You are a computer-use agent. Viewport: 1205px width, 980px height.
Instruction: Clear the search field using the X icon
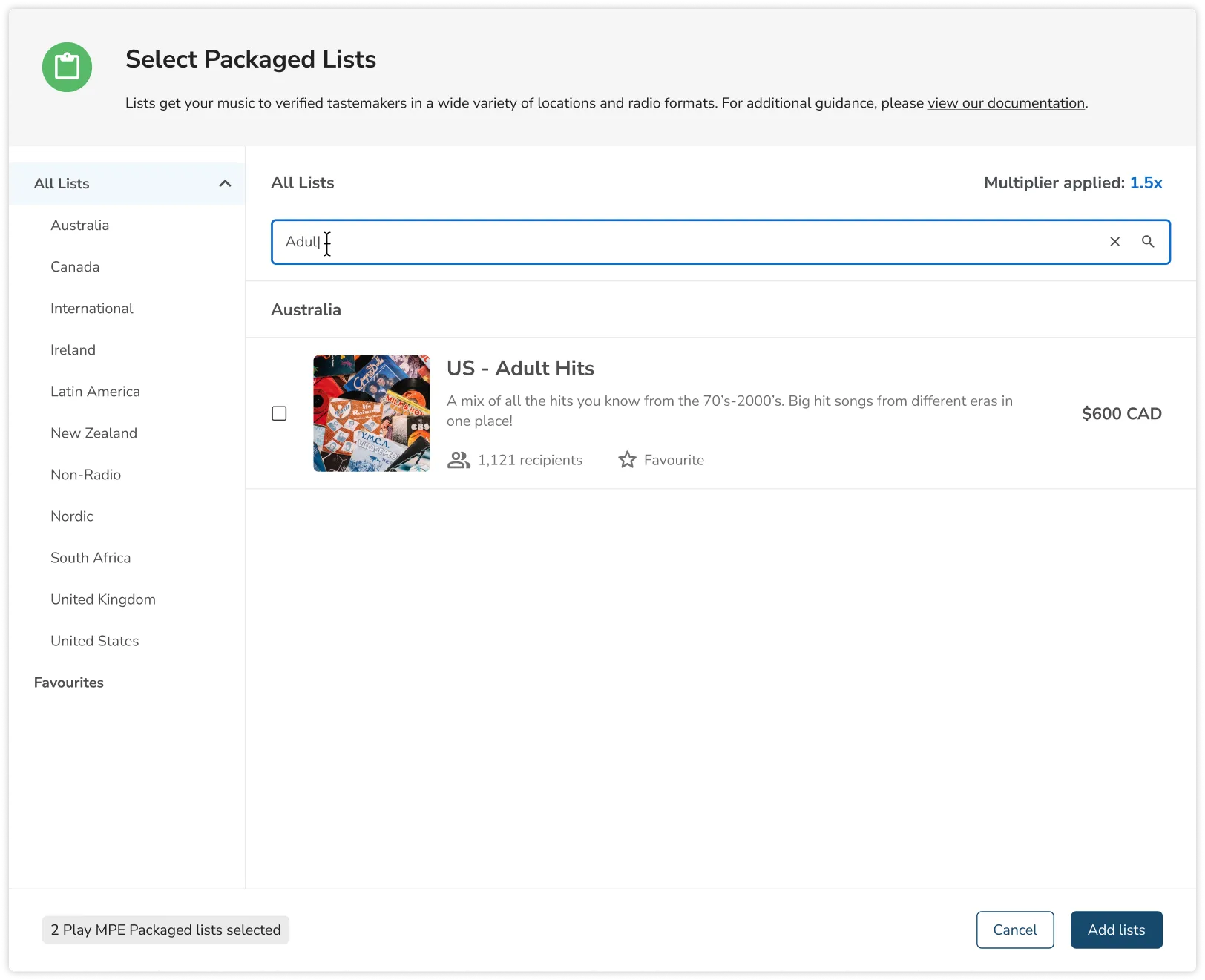pyautogui.click(x=1114, y=242)
